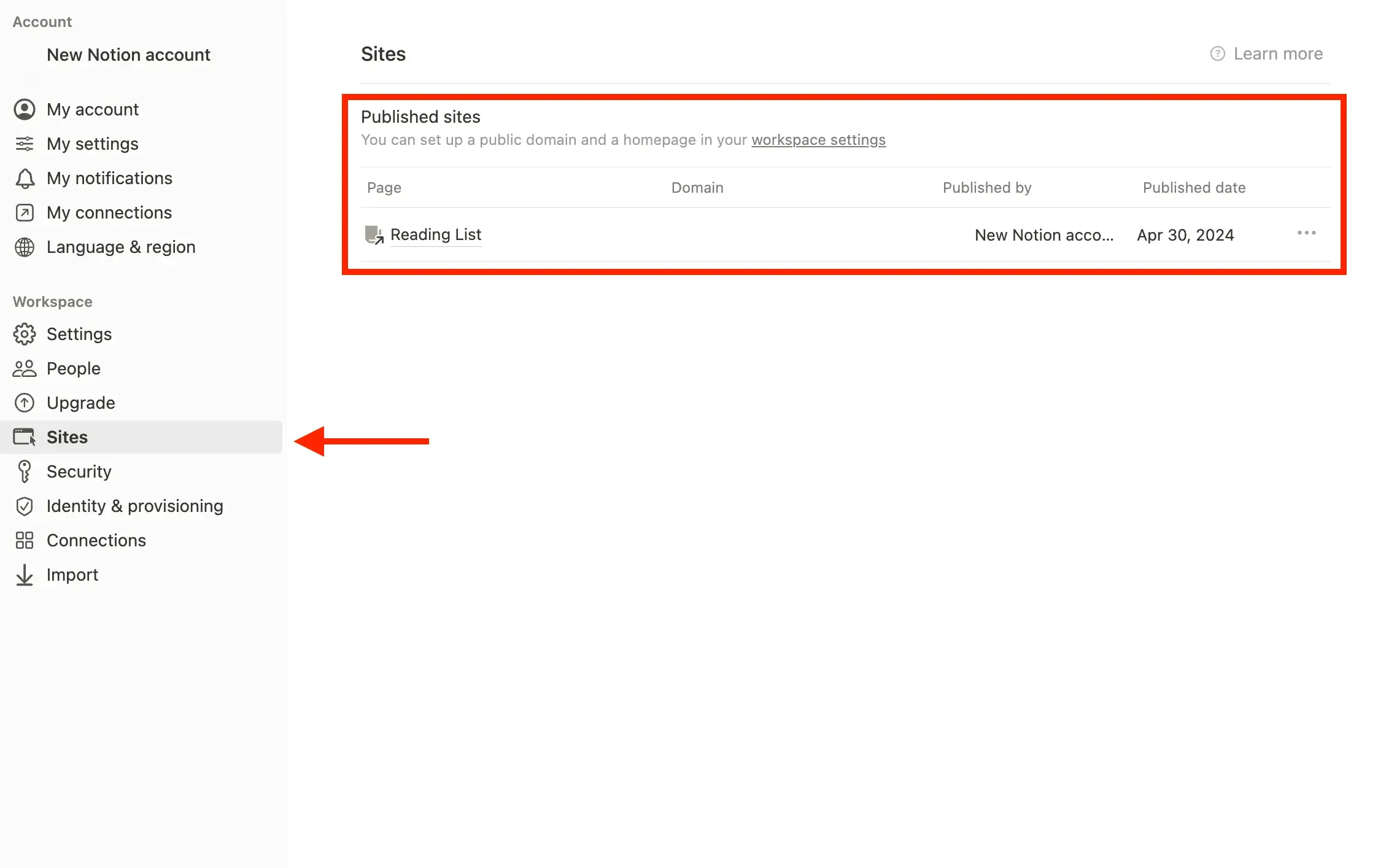Click the Security lock icon
This screenshot has width=1397, height=868.
[x=25, y=471]
